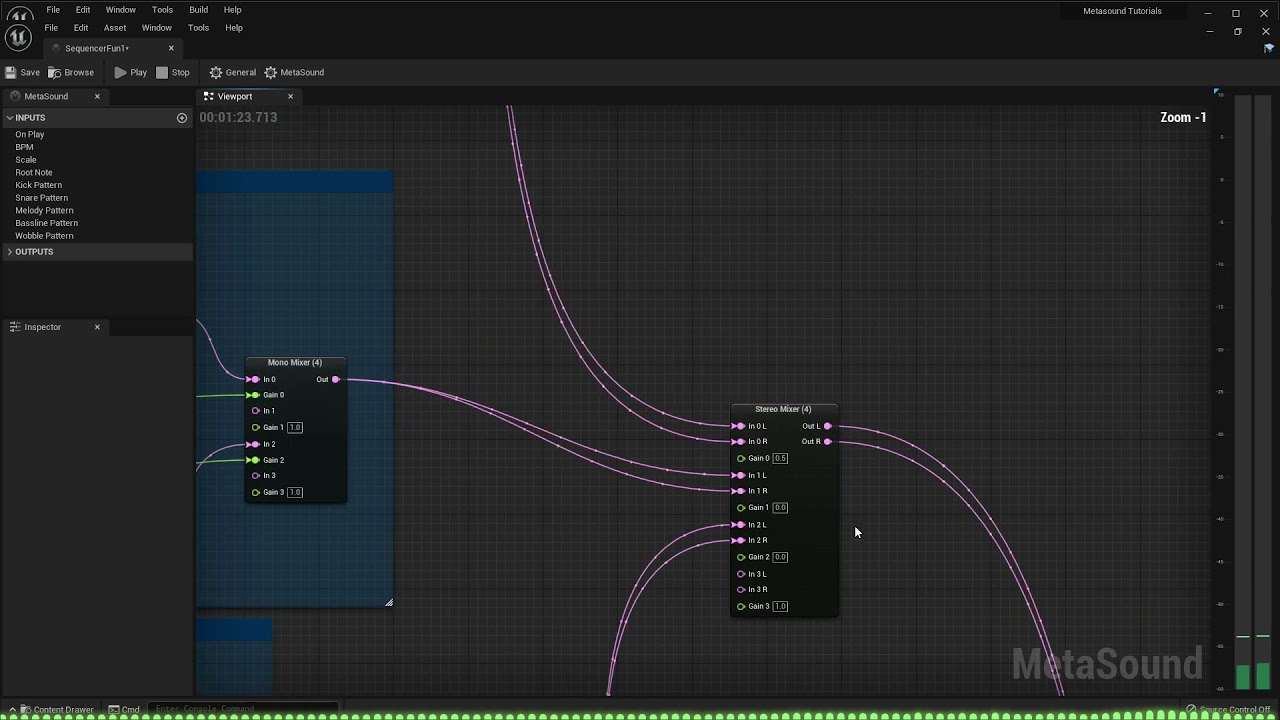The width and height of the screenshot is (1280, 720).
Task: Close the SequencerFun1 tab
Action: 171,48
